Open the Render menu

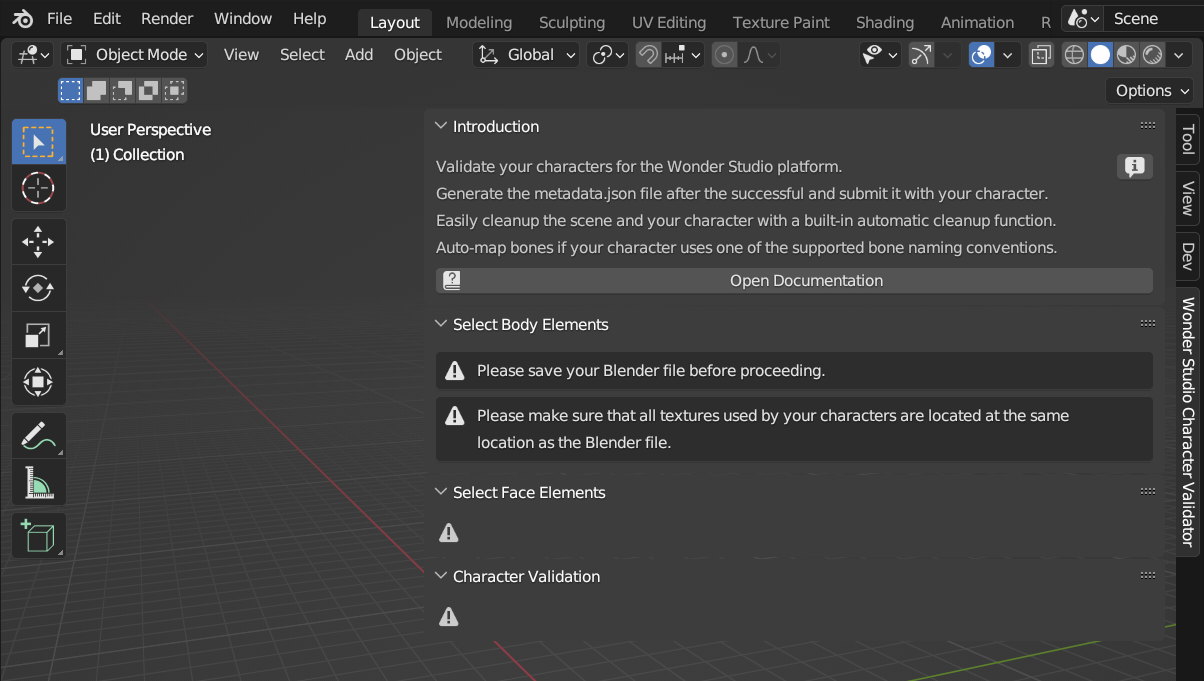[167, 19]
